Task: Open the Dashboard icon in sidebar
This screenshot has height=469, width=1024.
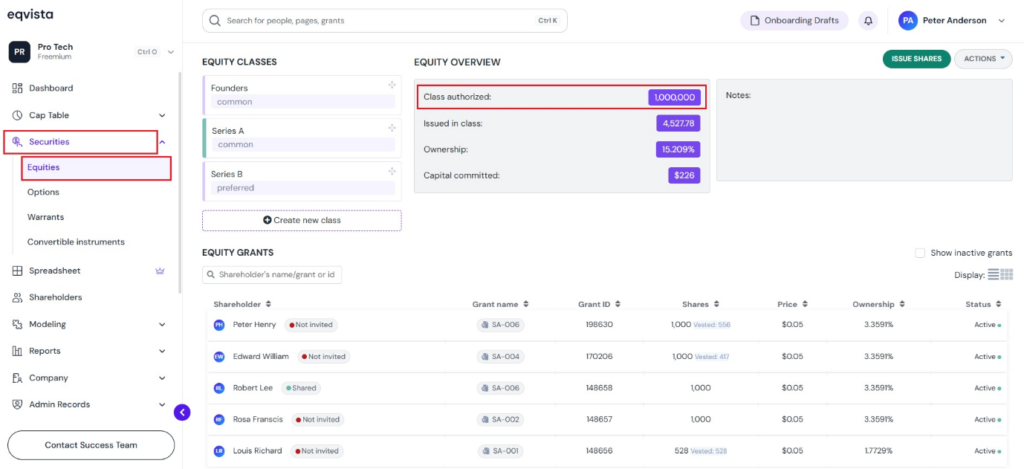Action: pyautogui.click(x=18, y=88)
